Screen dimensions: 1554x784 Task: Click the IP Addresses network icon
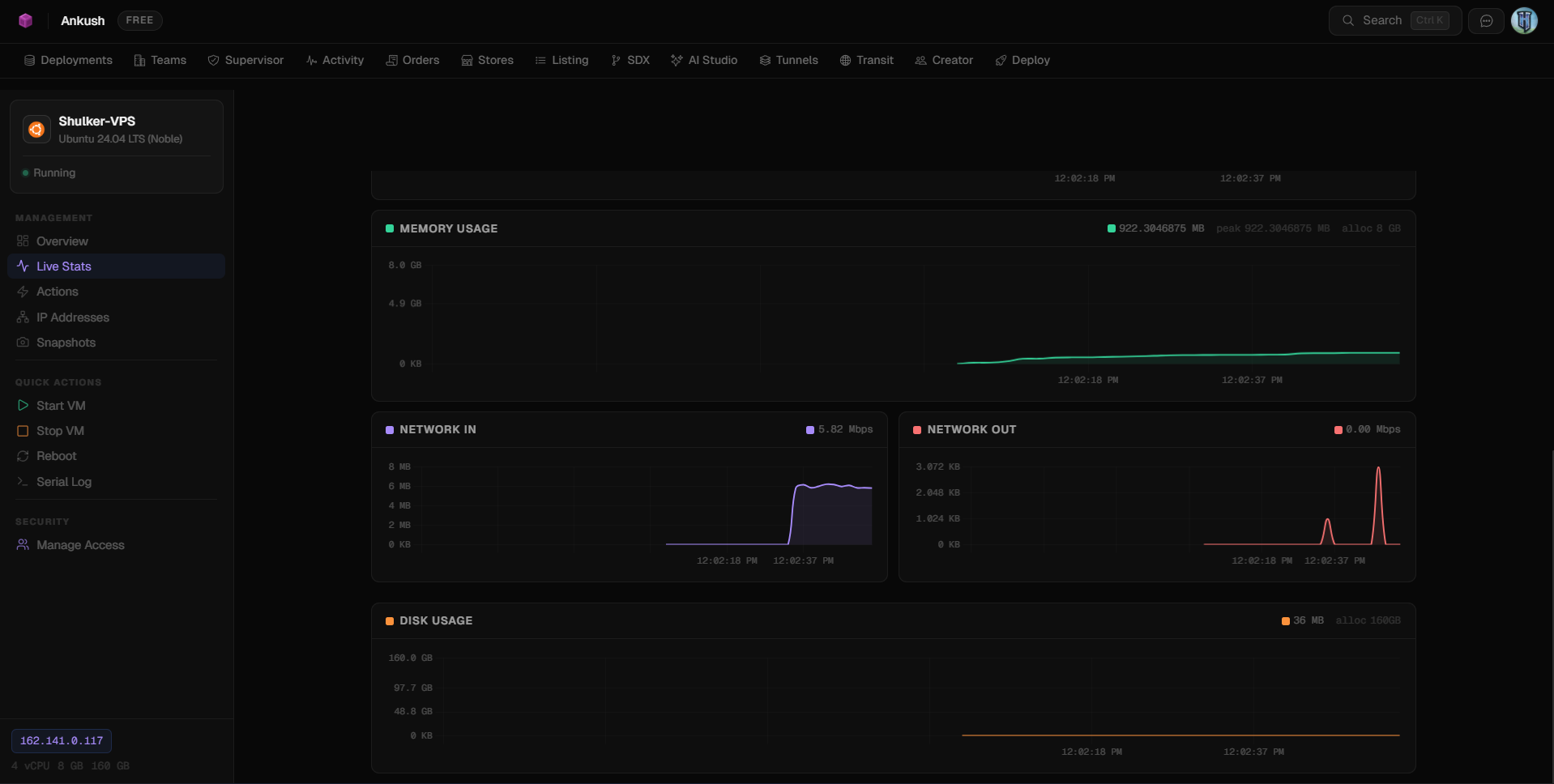click(23, 317)
